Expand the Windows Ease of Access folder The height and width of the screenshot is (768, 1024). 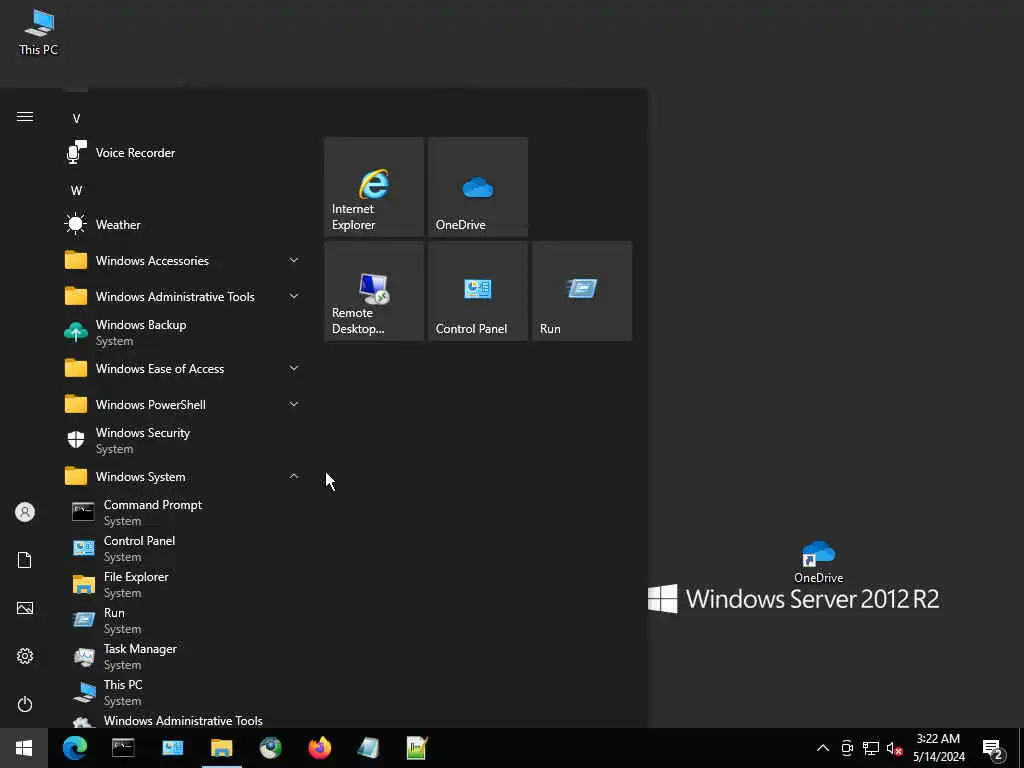point(183,368)
